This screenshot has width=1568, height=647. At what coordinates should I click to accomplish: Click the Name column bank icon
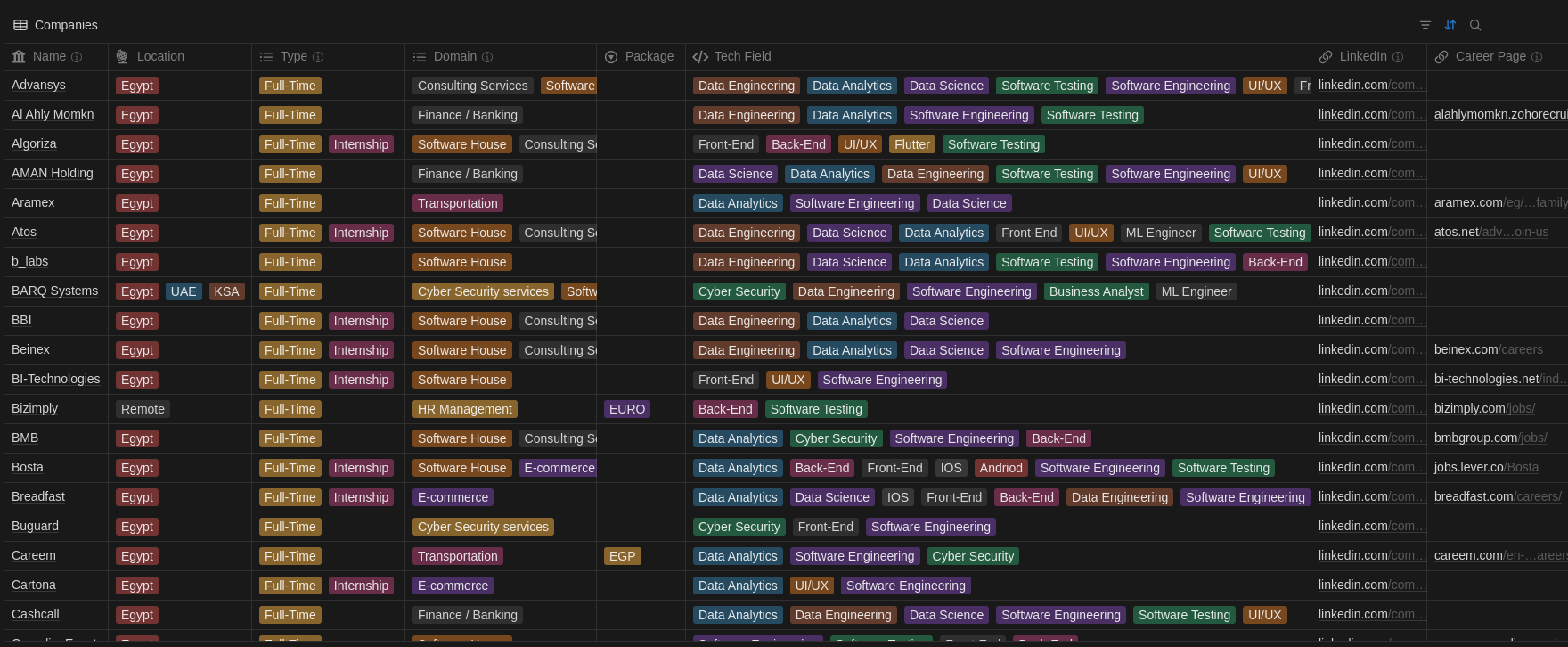19,56
